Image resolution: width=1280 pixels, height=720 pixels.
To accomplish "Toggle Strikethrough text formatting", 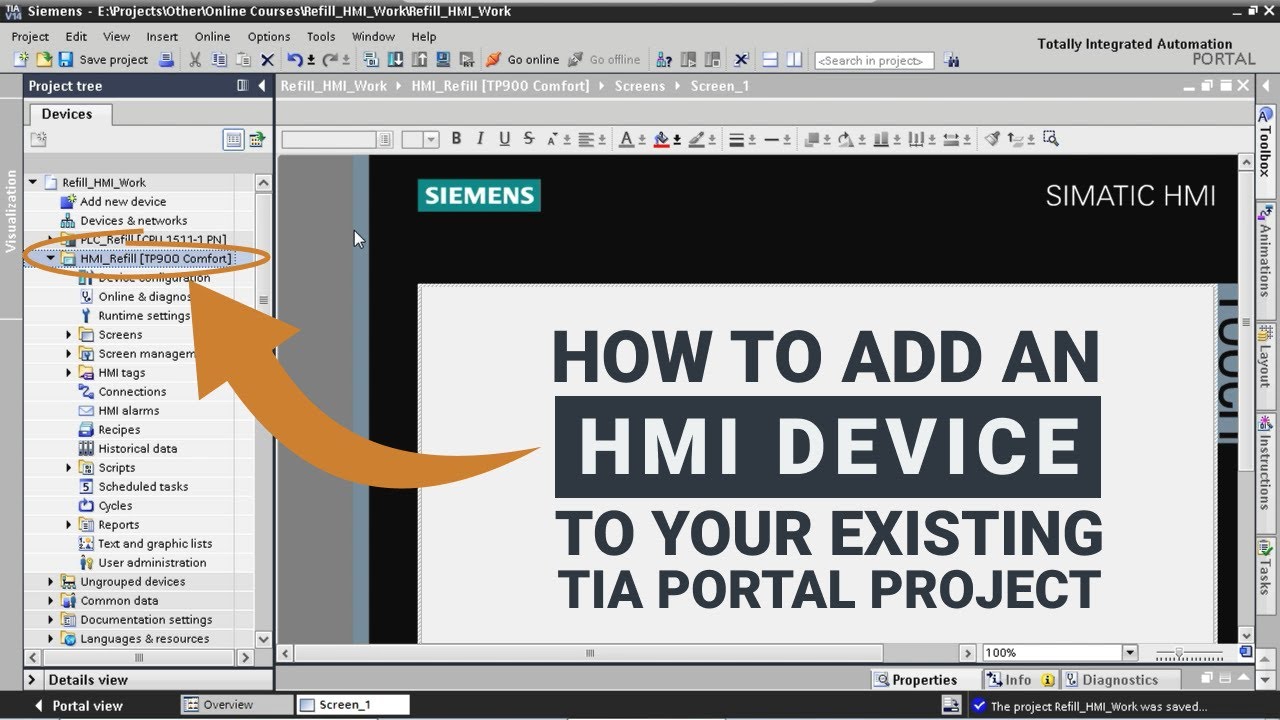I will (x=528, y=139).
